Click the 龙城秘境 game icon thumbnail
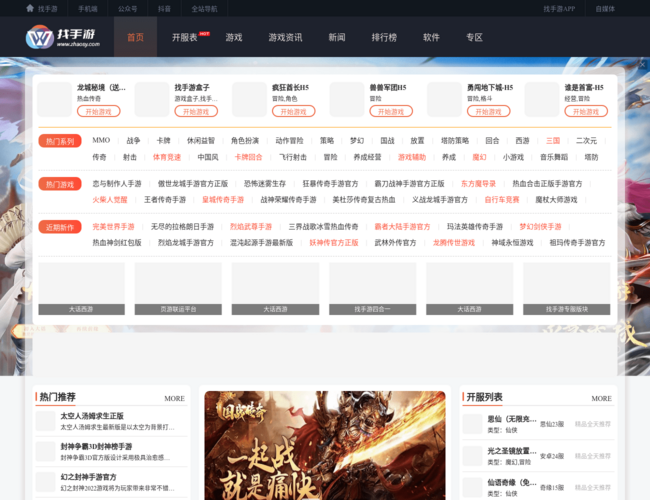The width and height of the screenshot is (650, 500). click(x=55, y=100)
